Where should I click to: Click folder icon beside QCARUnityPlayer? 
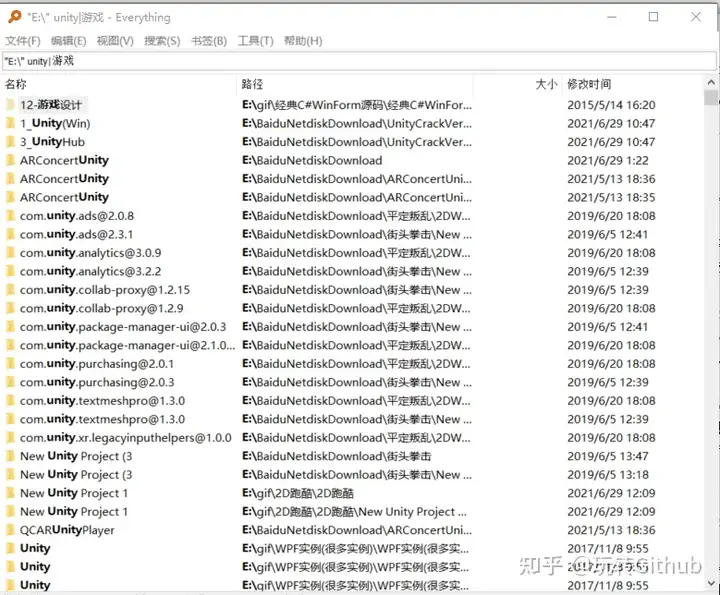coord(11,530)
